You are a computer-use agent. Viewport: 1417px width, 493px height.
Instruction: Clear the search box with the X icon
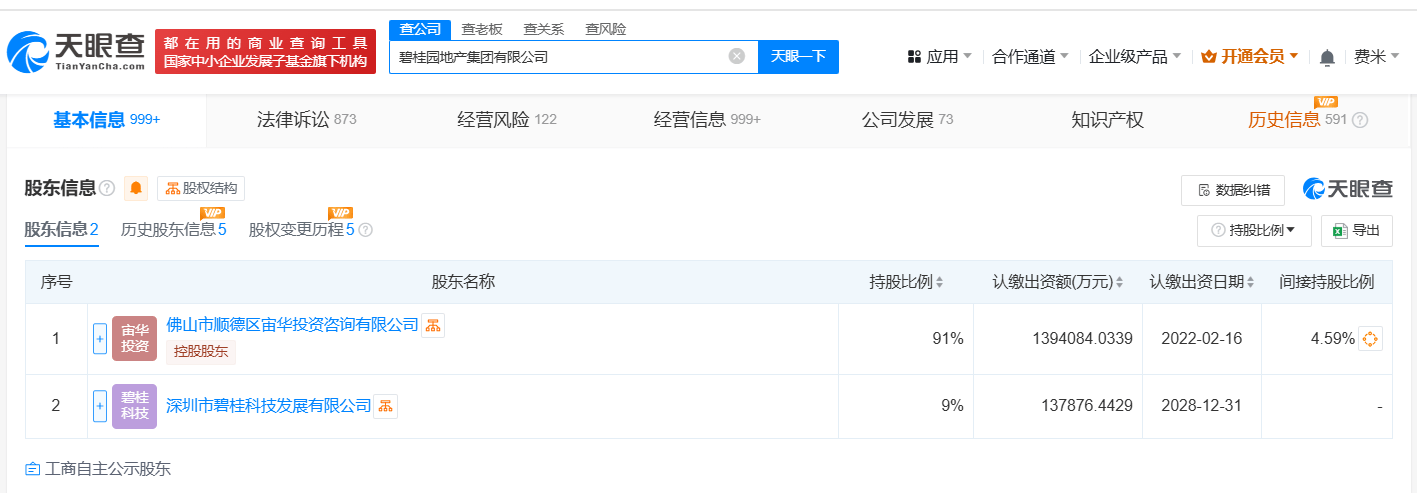pyautogui.click(x=737, y=56)
